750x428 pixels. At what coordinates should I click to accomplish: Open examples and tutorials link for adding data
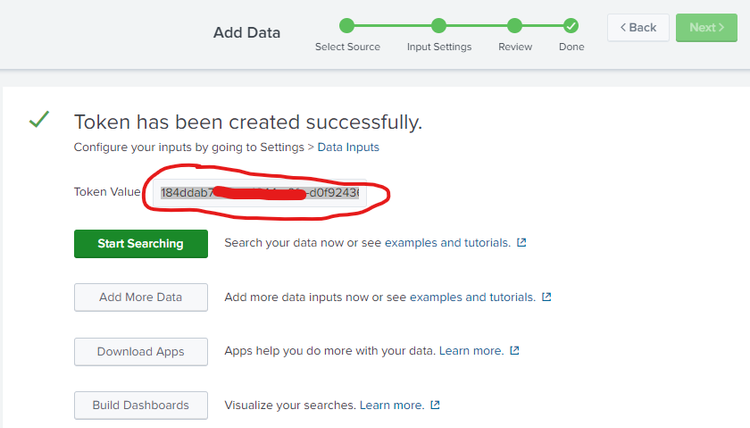(x=473, y=297)
